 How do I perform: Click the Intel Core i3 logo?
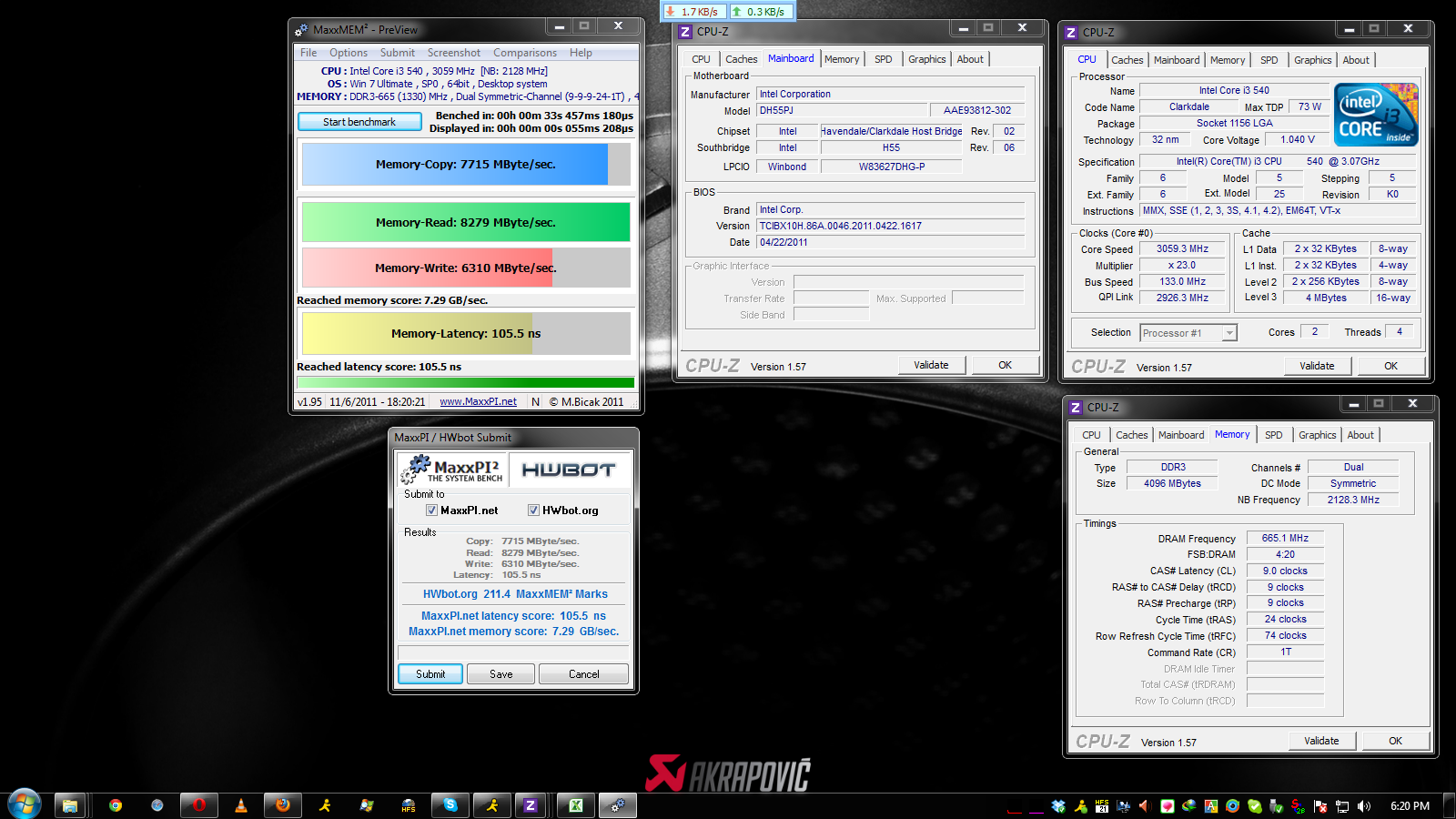[x=1376, y=115]
